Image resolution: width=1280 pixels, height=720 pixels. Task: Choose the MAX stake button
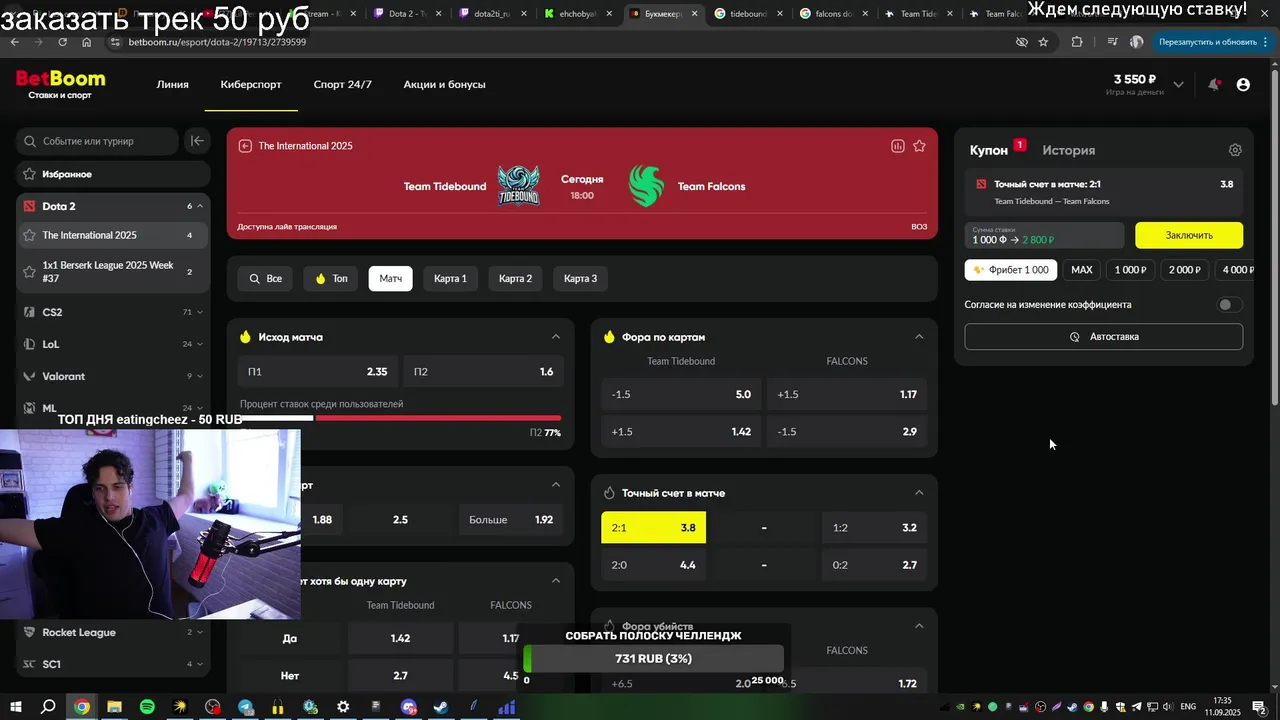(1081, 270)
